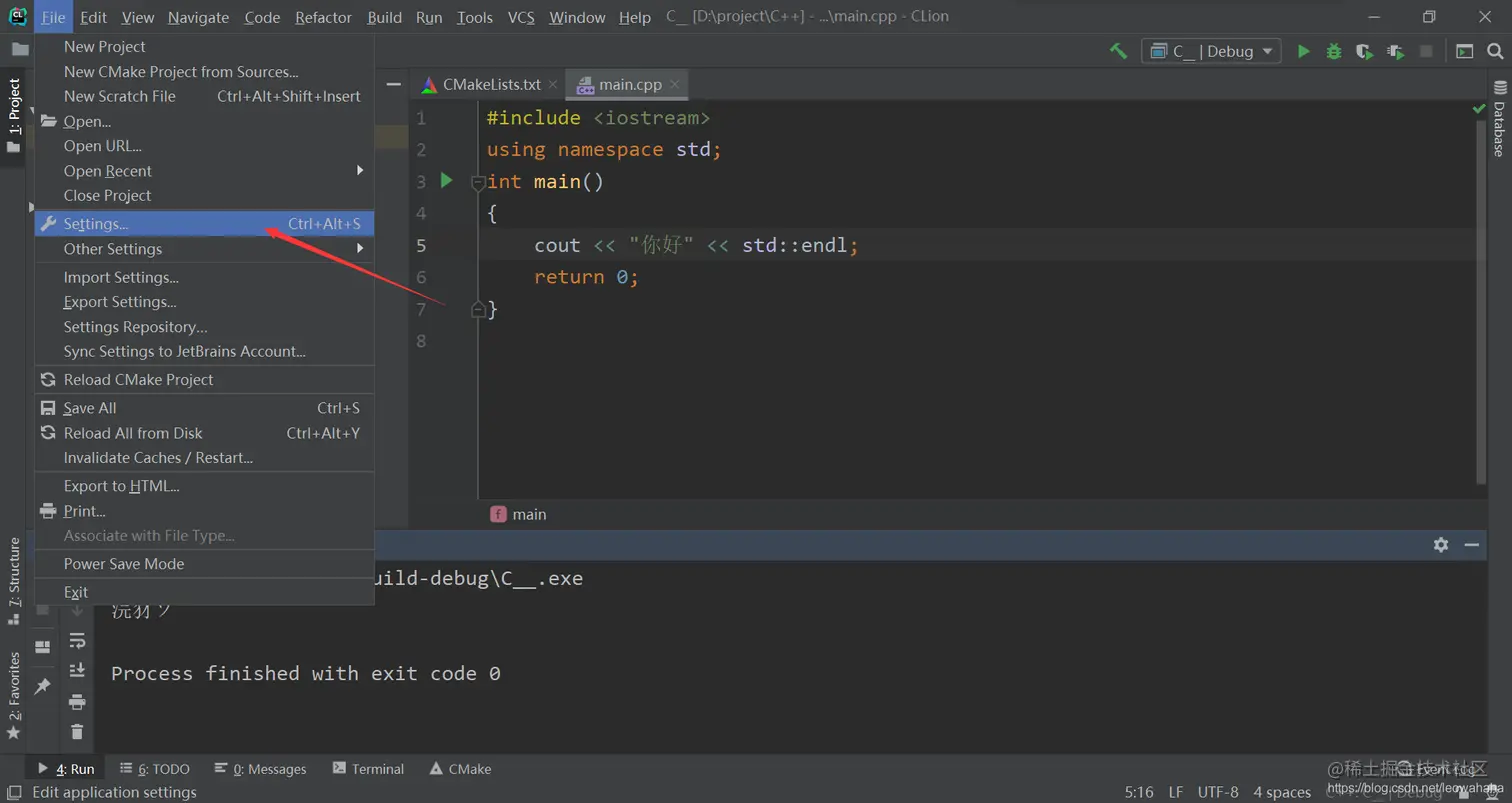Open the CMake tool tab

tap(460, 769)
